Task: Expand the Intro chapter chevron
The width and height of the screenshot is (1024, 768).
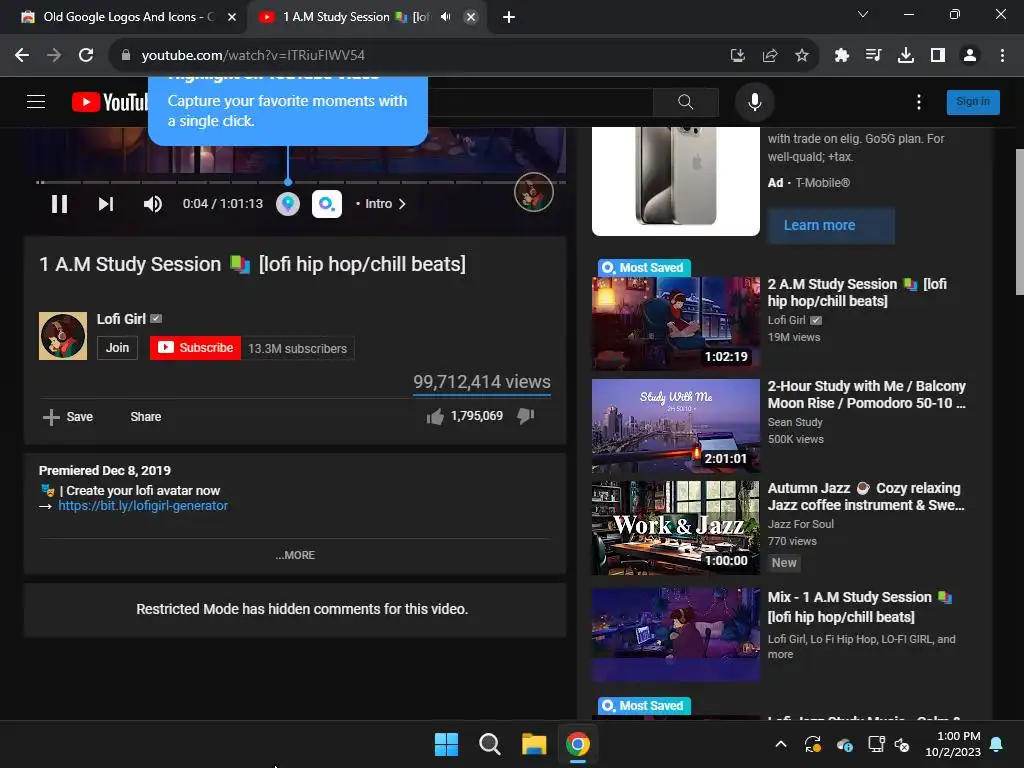Action: [x=402, y=204]
